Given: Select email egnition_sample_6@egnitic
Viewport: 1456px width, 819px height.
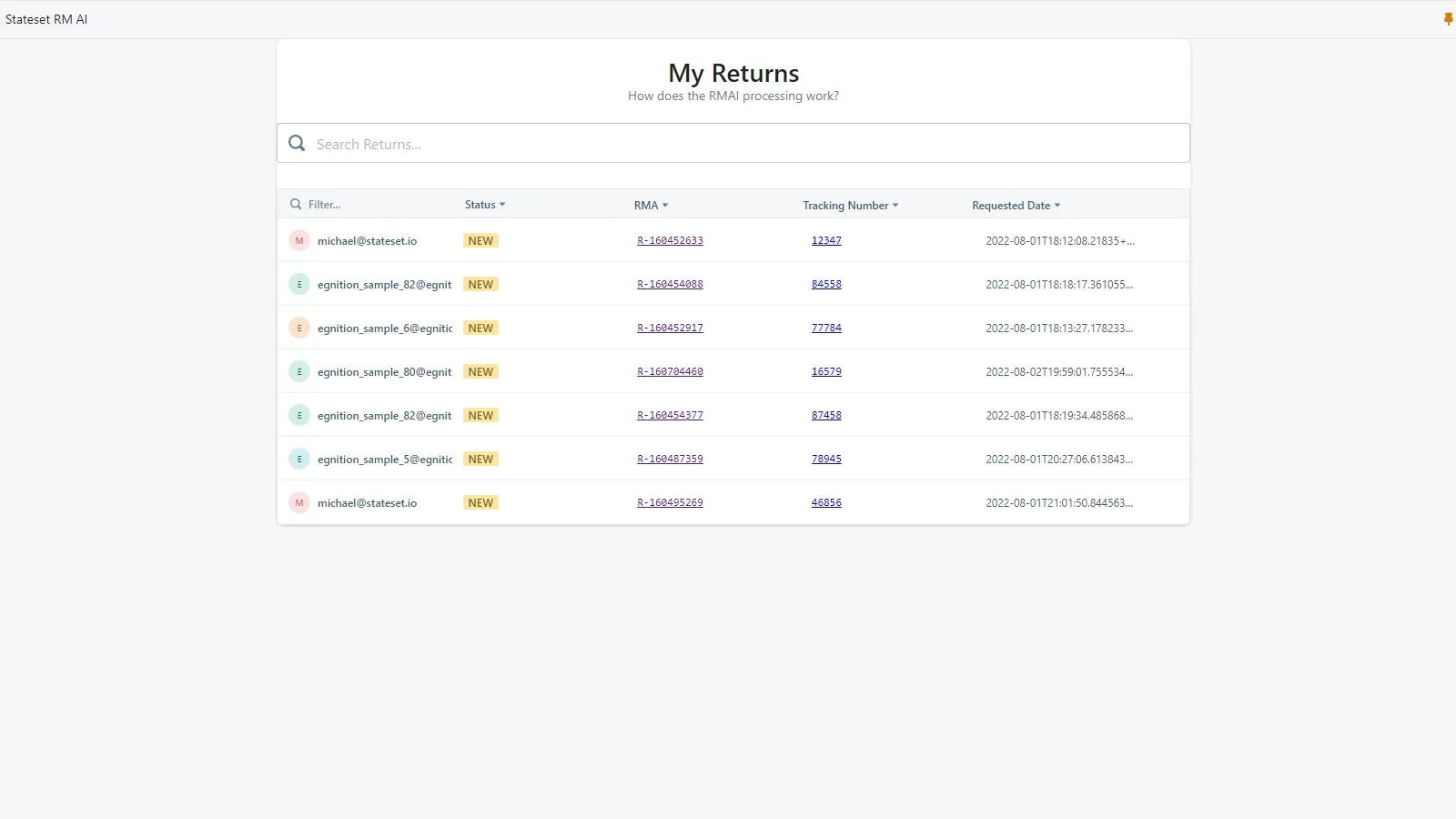Looking at the screenshot, I should [x=385, y=329].
